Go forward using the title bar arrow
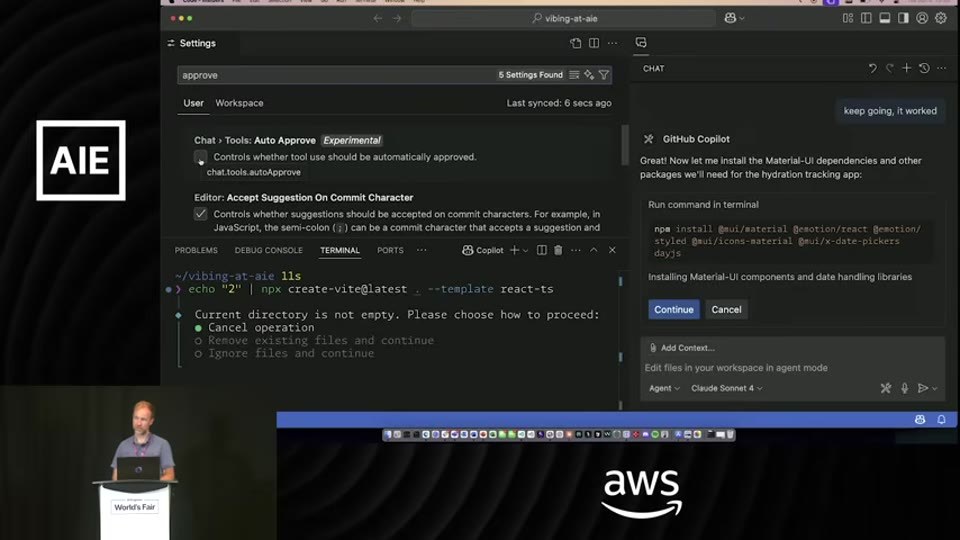The width and height of the screenshot is (960, 540). pos(397,18)
